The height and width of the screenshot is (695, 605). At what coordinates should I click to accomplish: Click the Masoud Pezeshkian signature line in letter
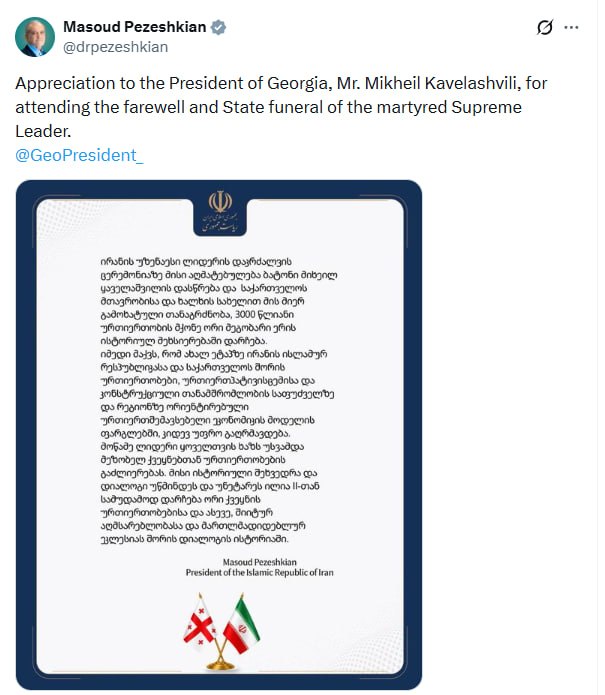(259, 562)
